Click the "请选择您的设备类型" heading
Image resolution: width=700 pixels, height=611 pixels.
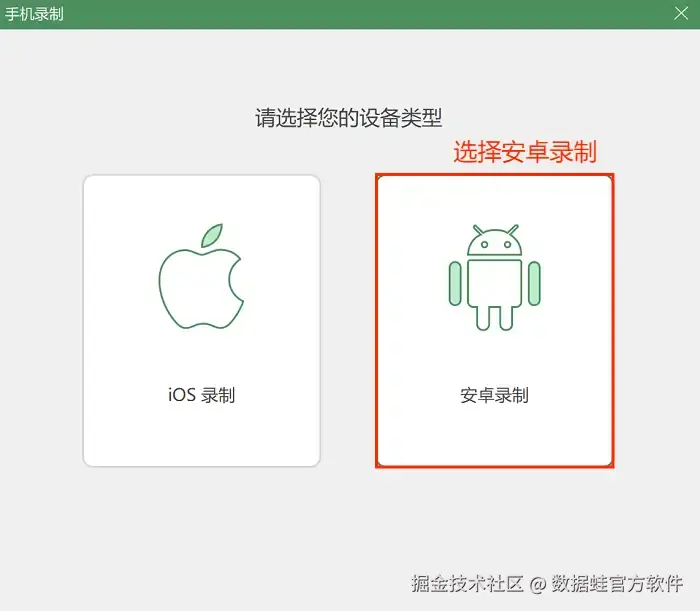[x=349, y=118]
